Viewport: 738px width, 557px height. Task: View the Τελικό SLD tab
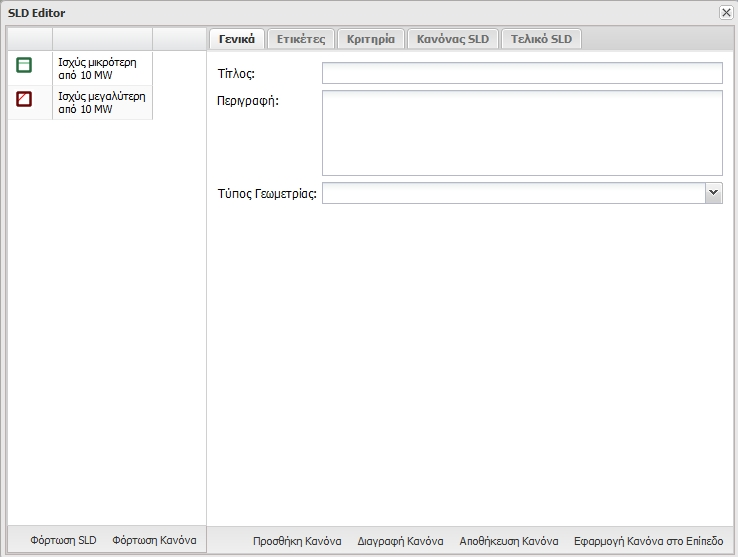(x=541, y=39)
